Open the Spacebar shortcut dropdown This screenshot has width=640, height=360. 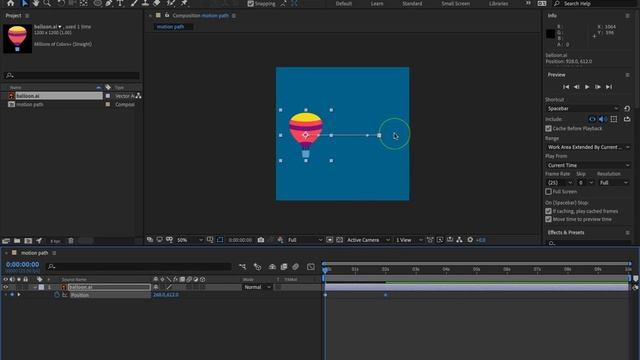coord(582,109)
